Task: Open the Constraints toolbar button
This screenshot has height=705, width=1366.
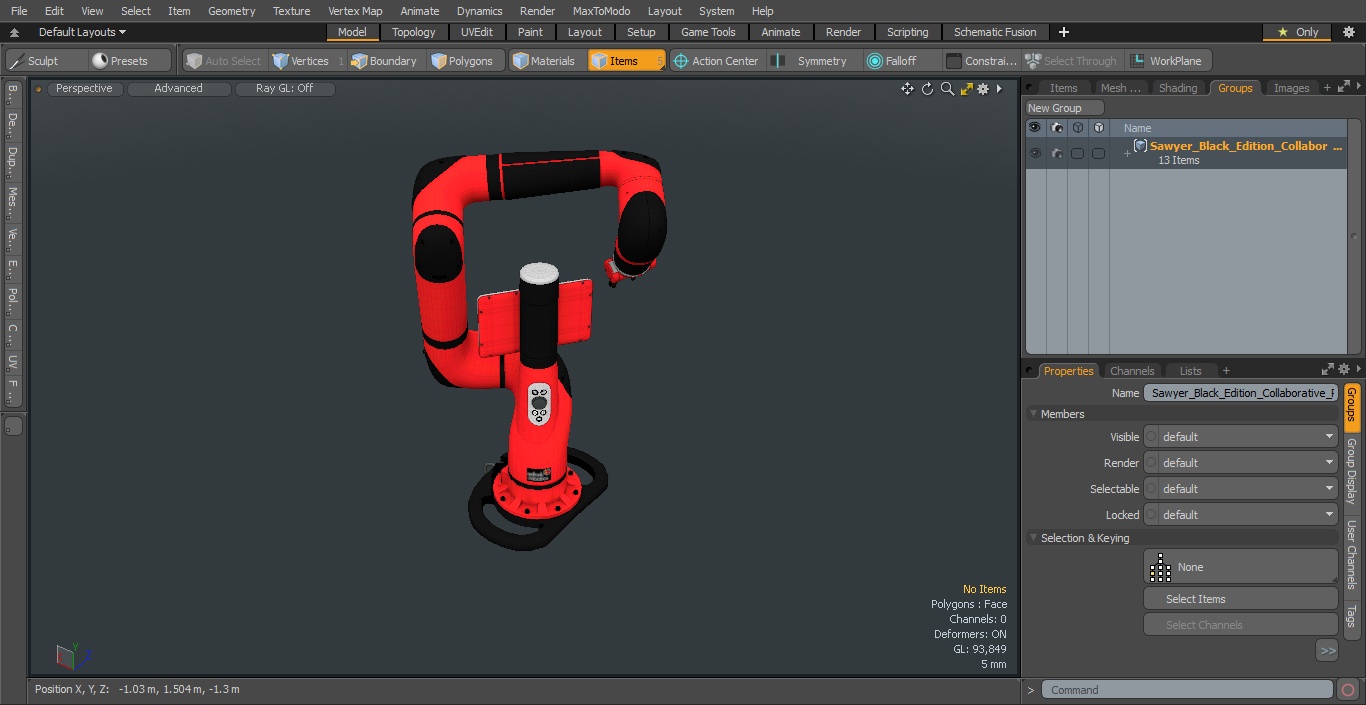Action: click(x=982, y=61)
